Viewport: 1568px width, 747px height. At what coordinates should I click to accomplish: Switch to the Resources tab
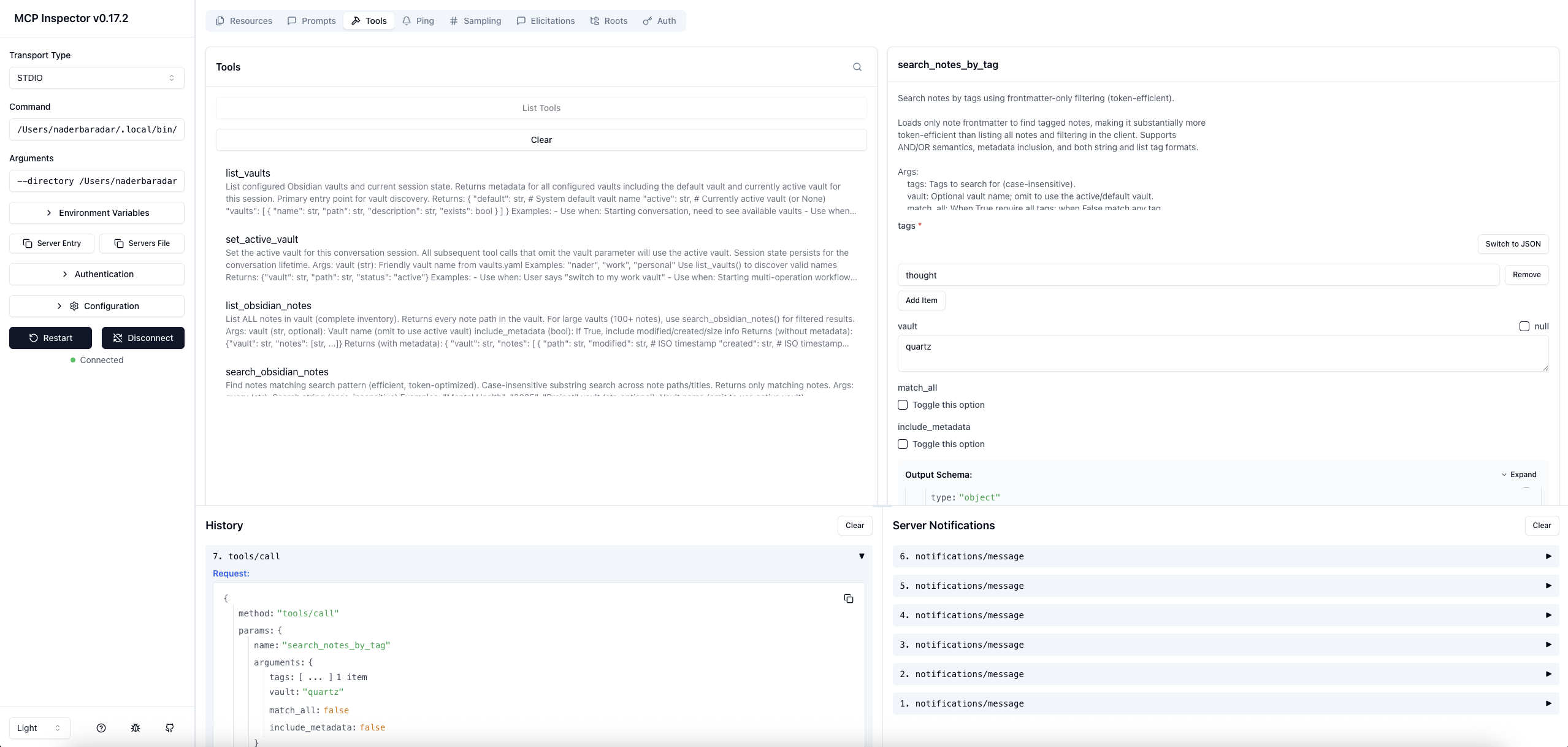tap(243, 21)
